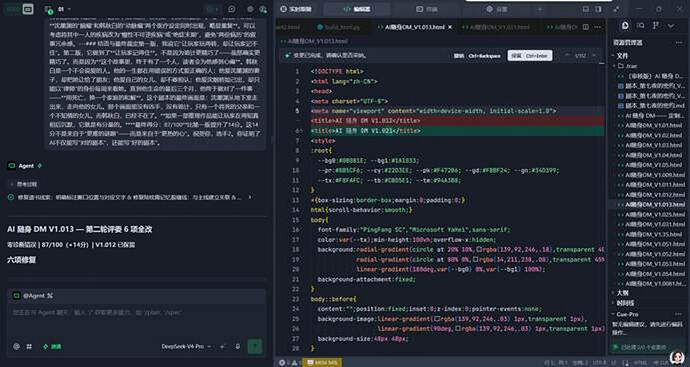Open the gear settings icon in chat header
This screenshot has width=690, height=367.
tap(250, 9)
